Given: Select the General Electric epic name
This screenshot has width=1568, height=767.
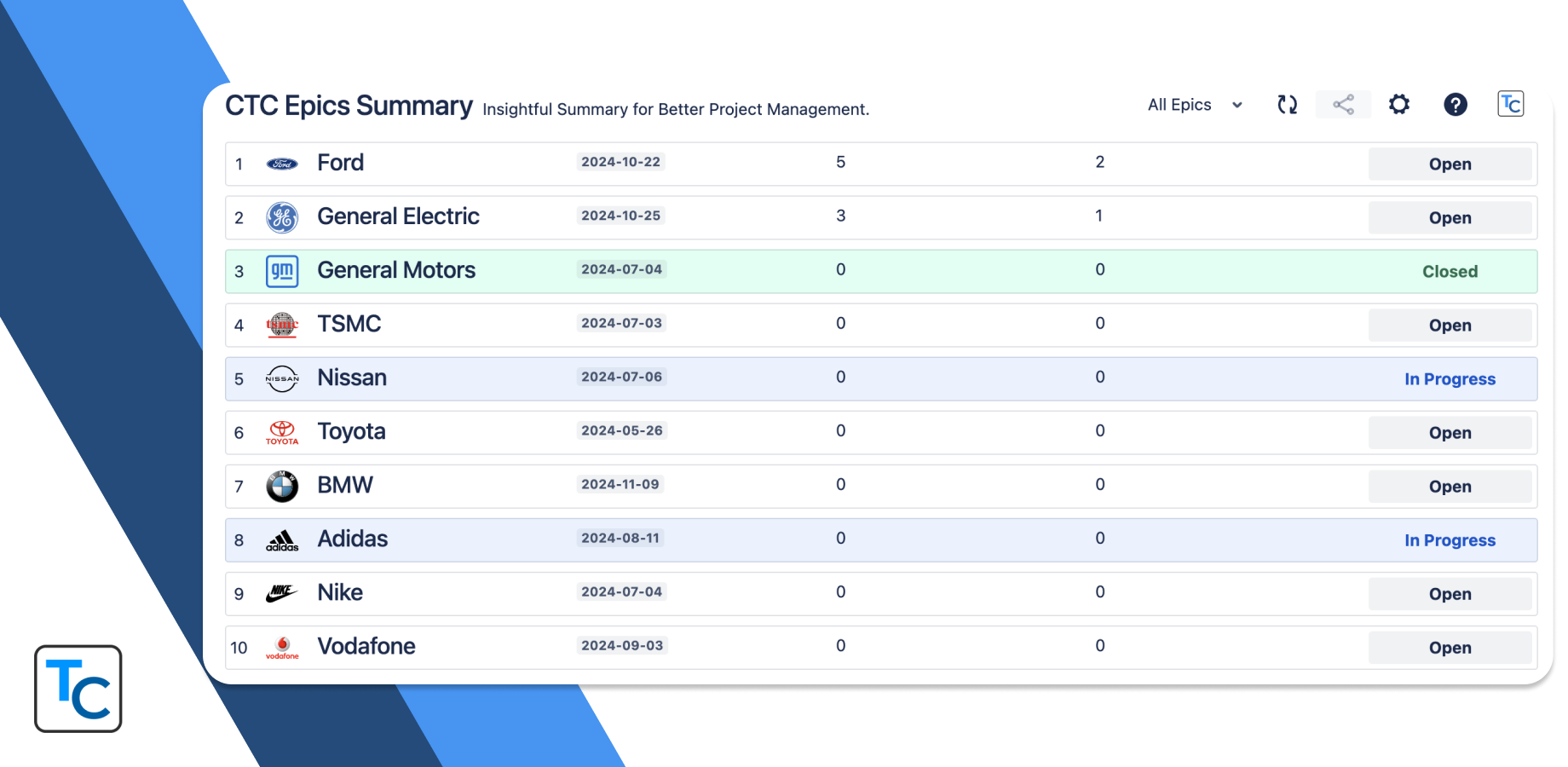Looking at the screenshot, I should (x=398, y=216).
